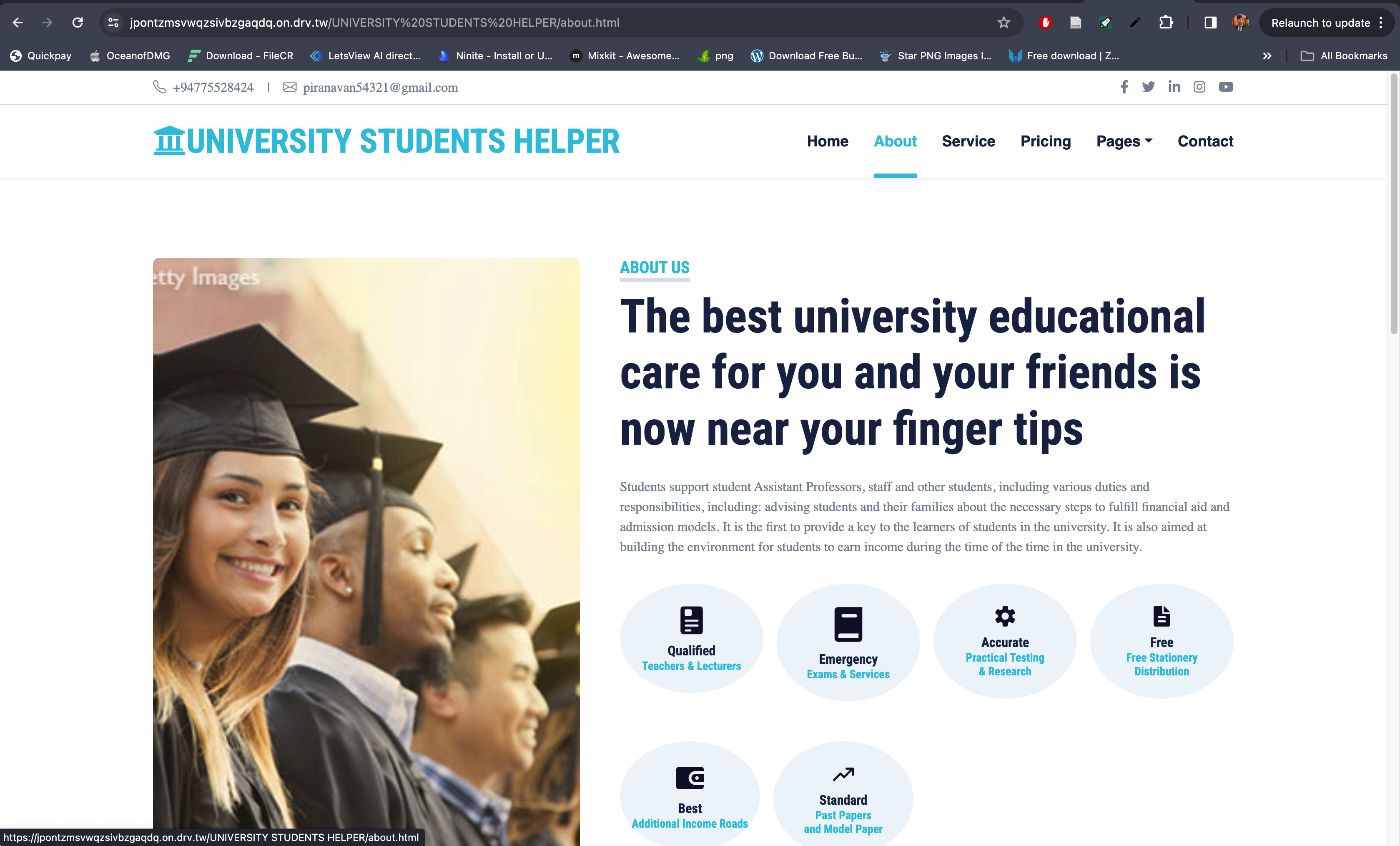The height and width of the screenshot is (846, 1400).
Task: Click the page vertical scrollbar
Action: (x=1393, y=205)
